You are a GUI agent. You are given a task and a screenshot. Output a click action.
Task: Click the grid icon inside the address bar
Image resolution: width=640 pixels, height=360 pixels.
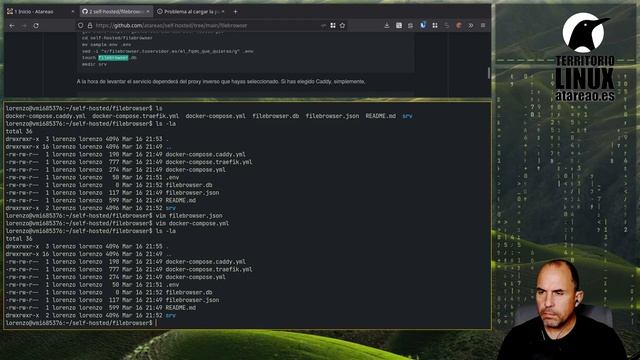333,25
